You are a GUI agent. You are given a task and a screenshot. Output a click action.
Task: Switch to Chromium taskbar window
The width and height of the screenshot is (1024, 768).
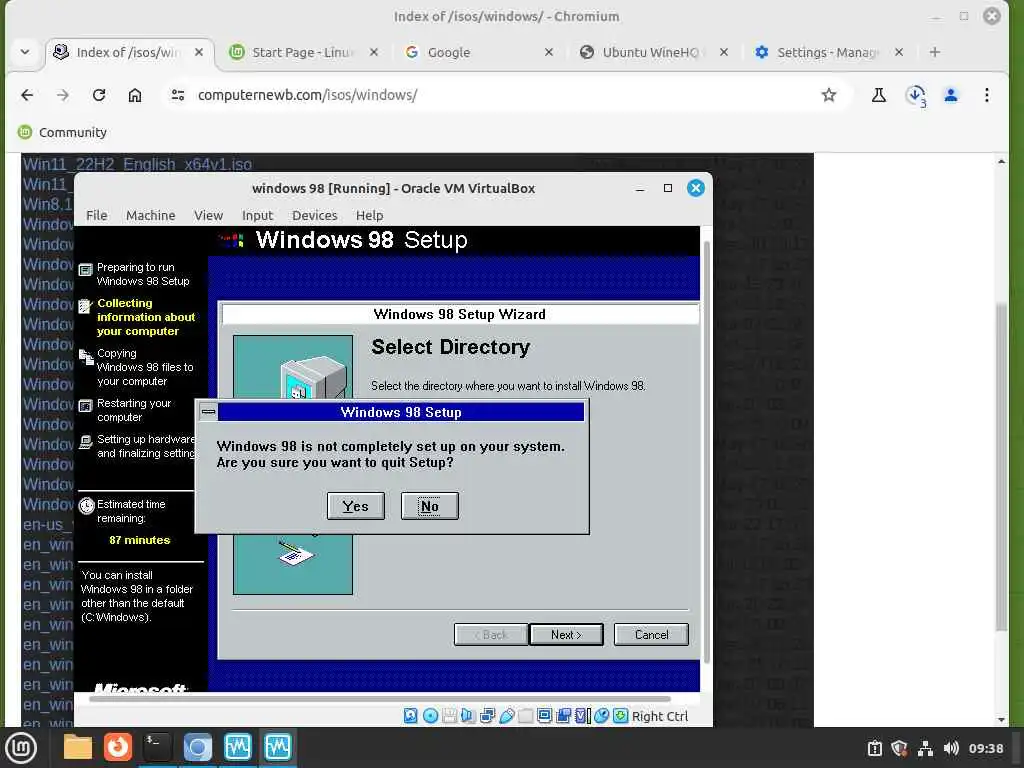pyautogui.click(x=197, y=748)
